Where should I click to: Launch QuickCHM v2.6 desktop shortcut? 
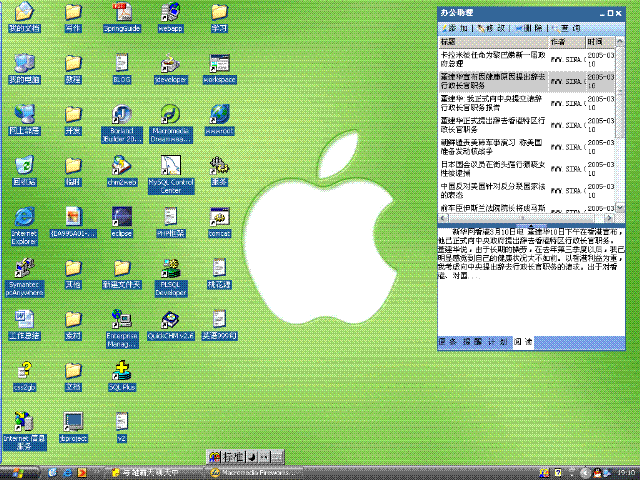click(x=171, y=325)
